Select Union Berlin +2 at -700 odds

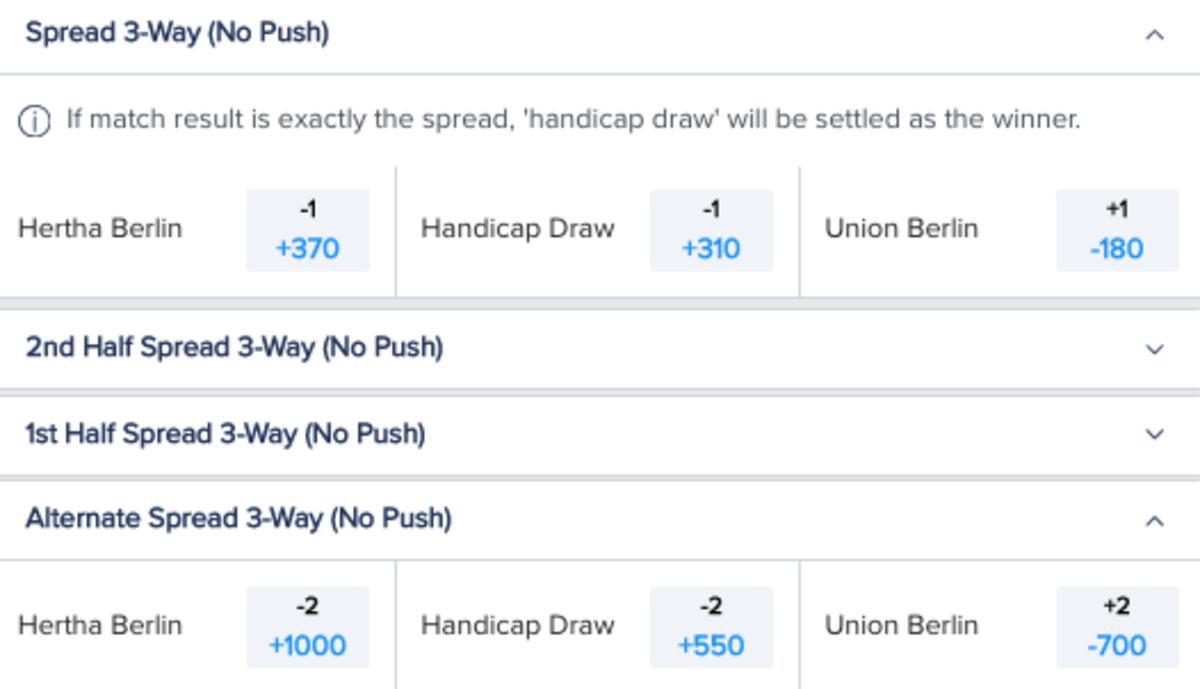1117,627
